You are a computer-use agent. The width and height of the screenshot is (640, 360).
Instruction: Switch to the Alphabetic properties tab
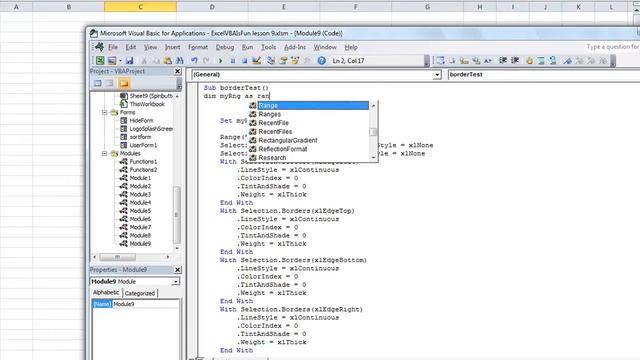click(x=106, y=293)
